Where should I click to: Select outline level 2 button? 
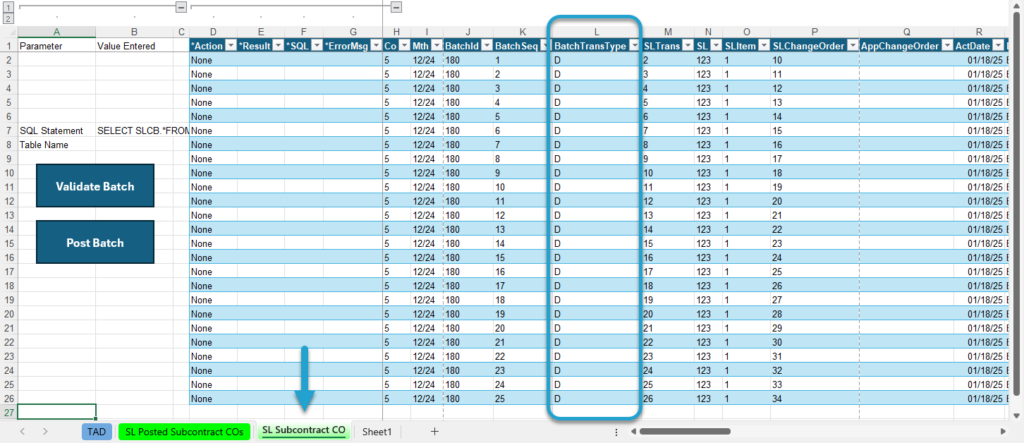(x=8, y=18)
